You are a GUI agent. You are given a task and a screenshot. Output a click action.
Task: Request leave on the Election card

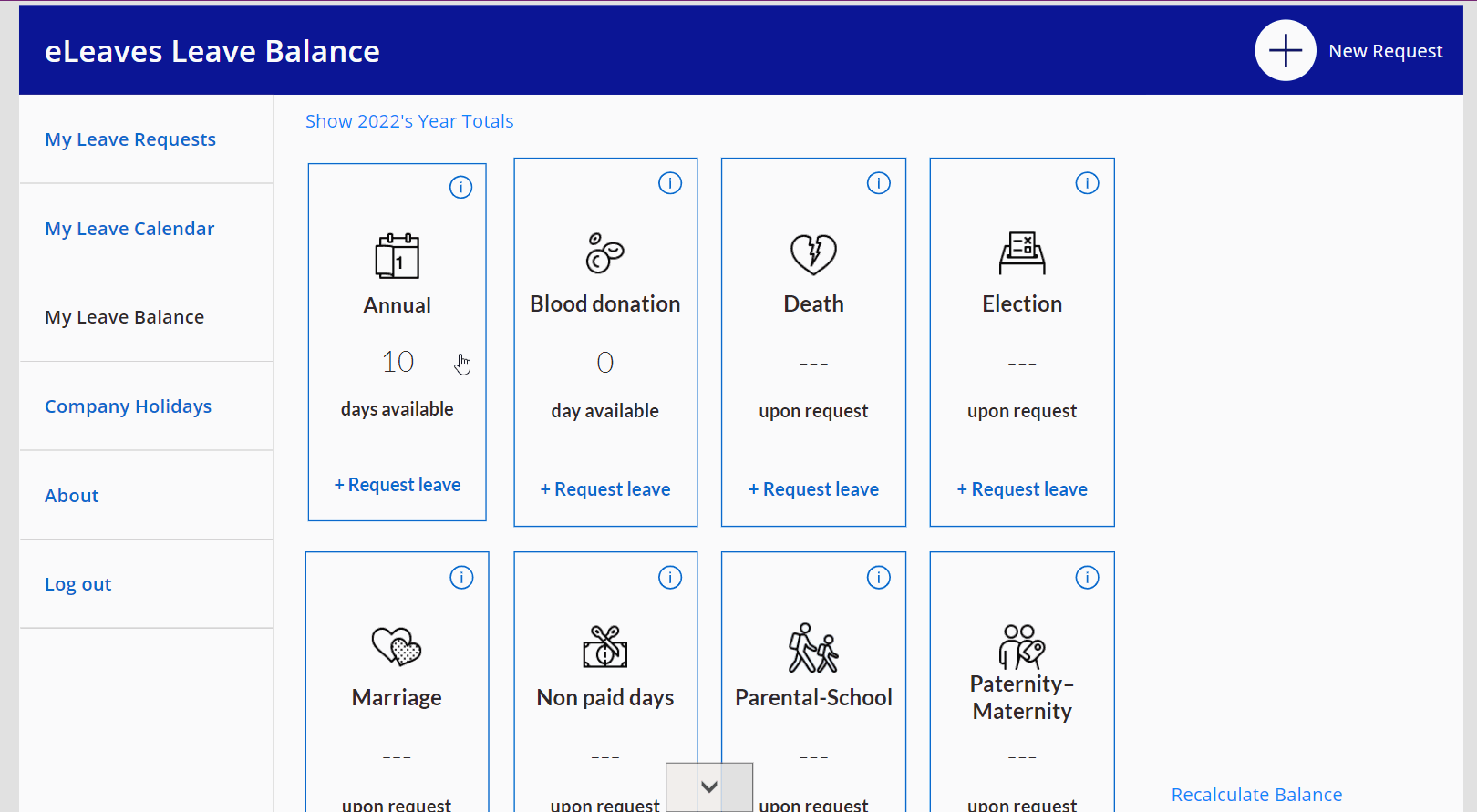pos(1022,489)
